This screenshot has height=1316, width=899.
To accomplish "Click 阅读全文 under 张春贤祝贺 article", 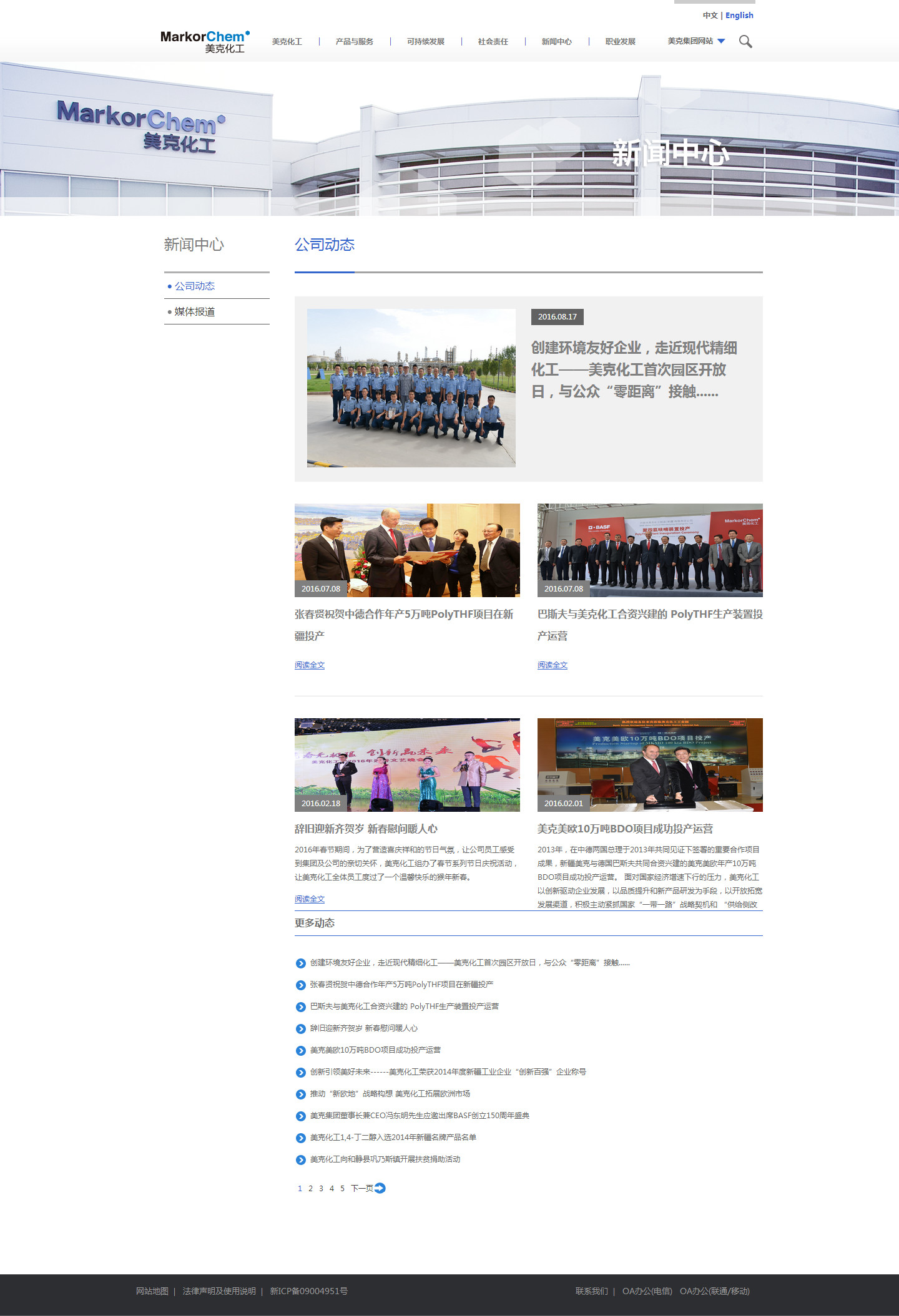I will pos(310,665).
